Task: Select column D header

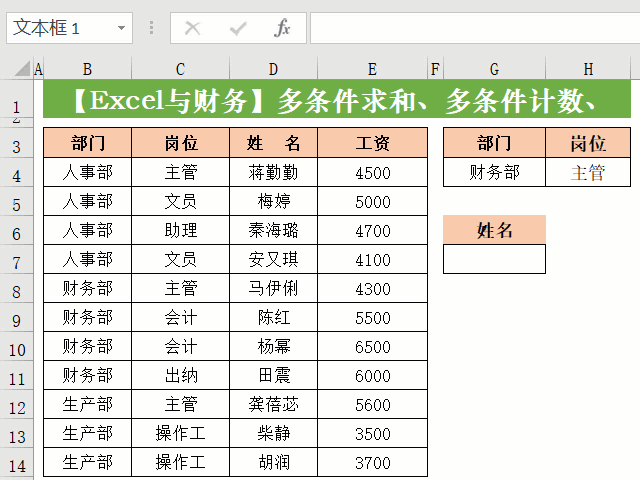Action: 273,69
